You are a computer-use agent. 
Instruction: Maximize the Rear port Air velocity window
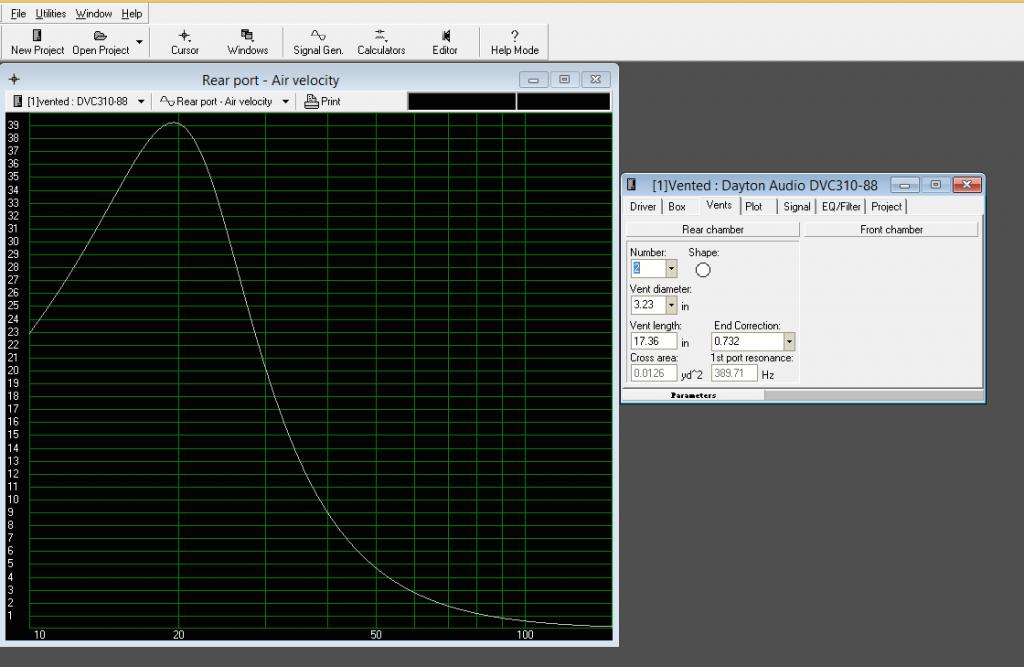tap(564, 80)
